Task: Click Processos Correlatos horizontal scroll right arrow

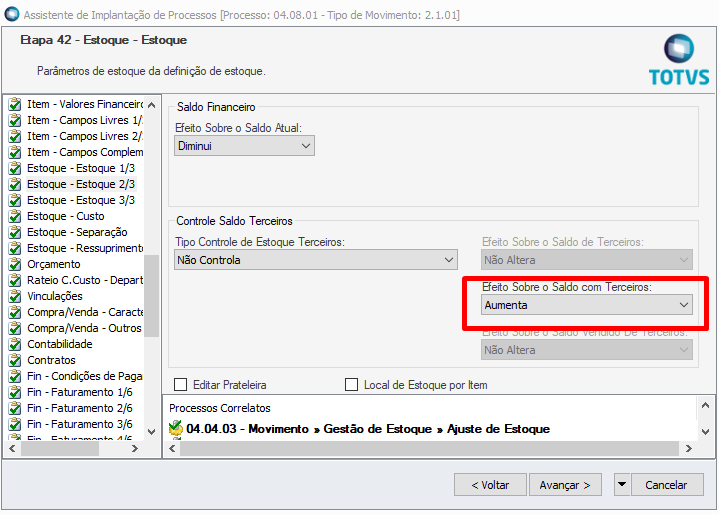Action: click(688, 449)
